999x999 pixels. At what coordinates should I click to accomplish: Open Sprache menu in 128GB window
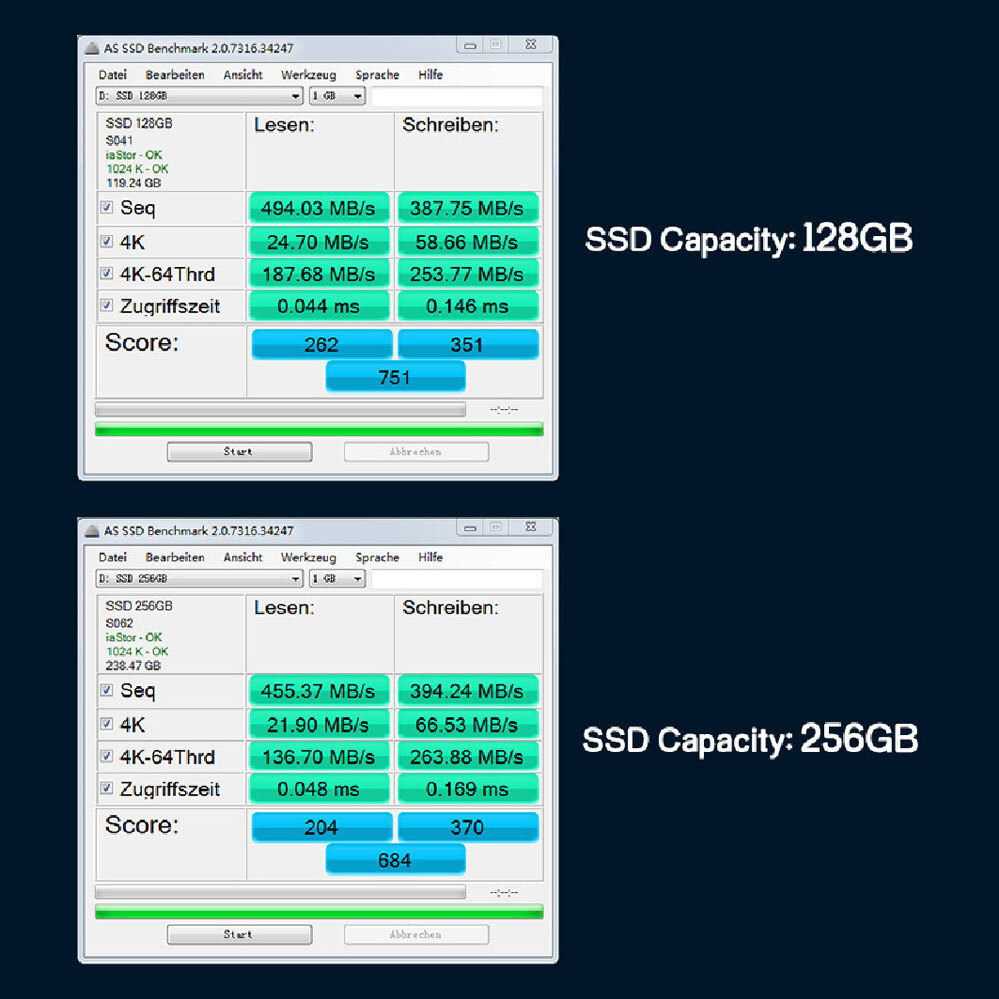click(x=377, y=75)
